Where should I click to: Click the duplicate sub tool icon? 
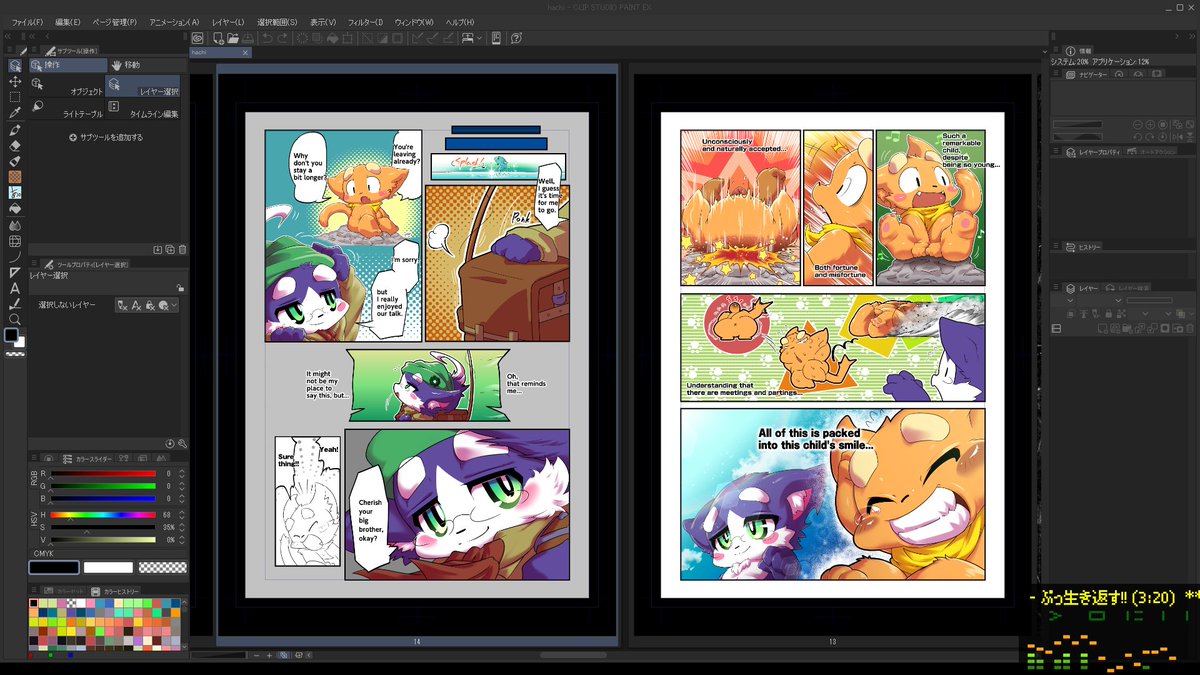[x=170, y=249]
